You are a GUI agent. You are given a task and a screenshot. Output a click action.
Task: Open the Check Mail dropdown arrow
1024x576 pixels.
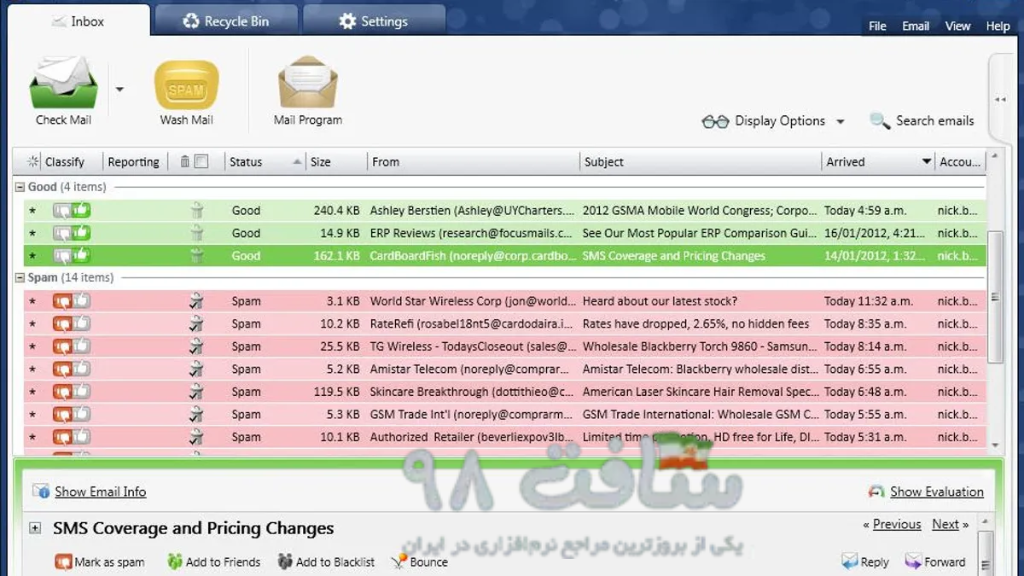click(x=120, y=89)
